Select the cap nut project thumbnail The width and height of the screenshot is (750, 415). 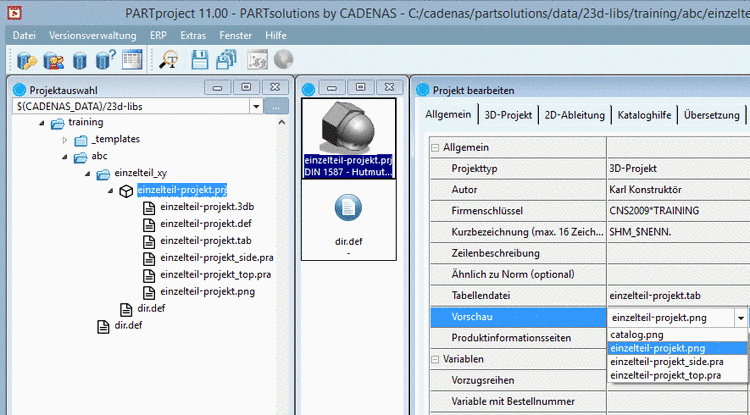tap(348, 139)
